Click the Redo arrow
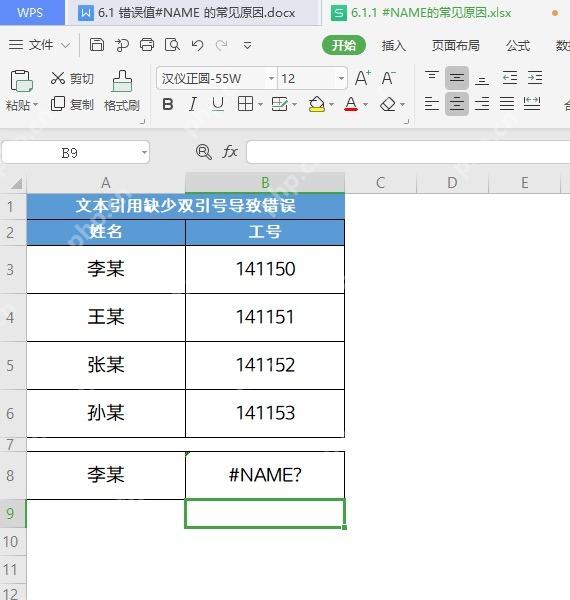570x600 pixels. pyautogui.click(x=222, y=45)
